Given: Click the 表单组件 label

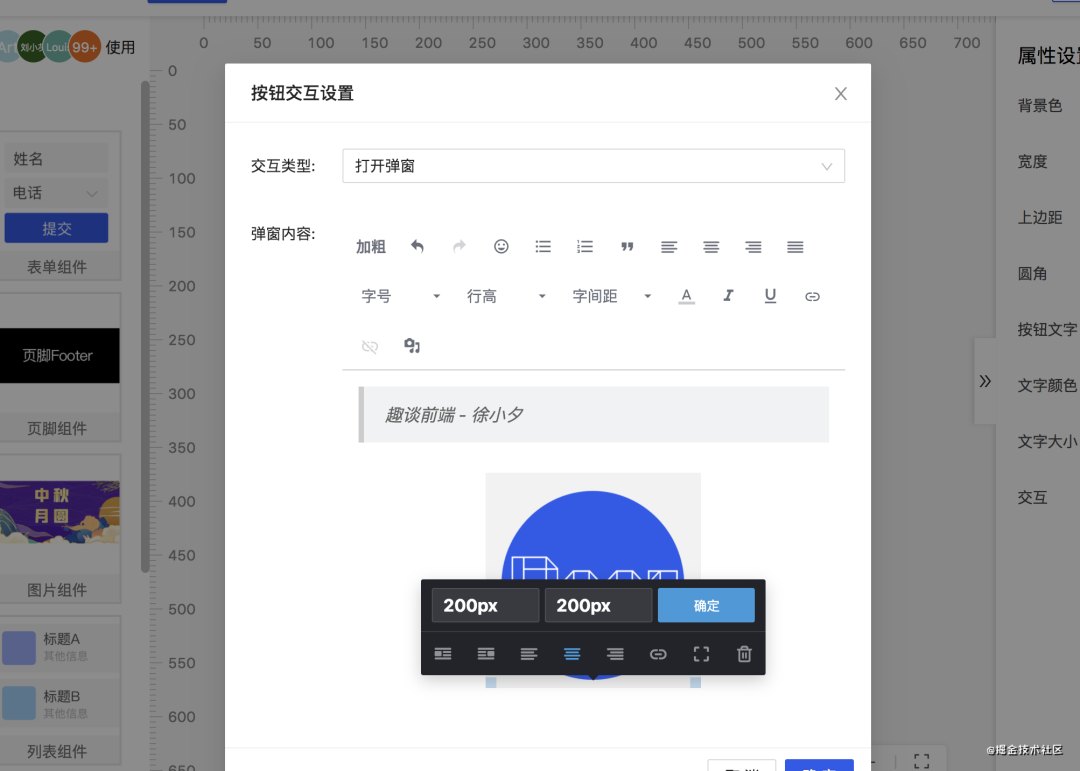Looking at the screenshot, I should (56, 267).
